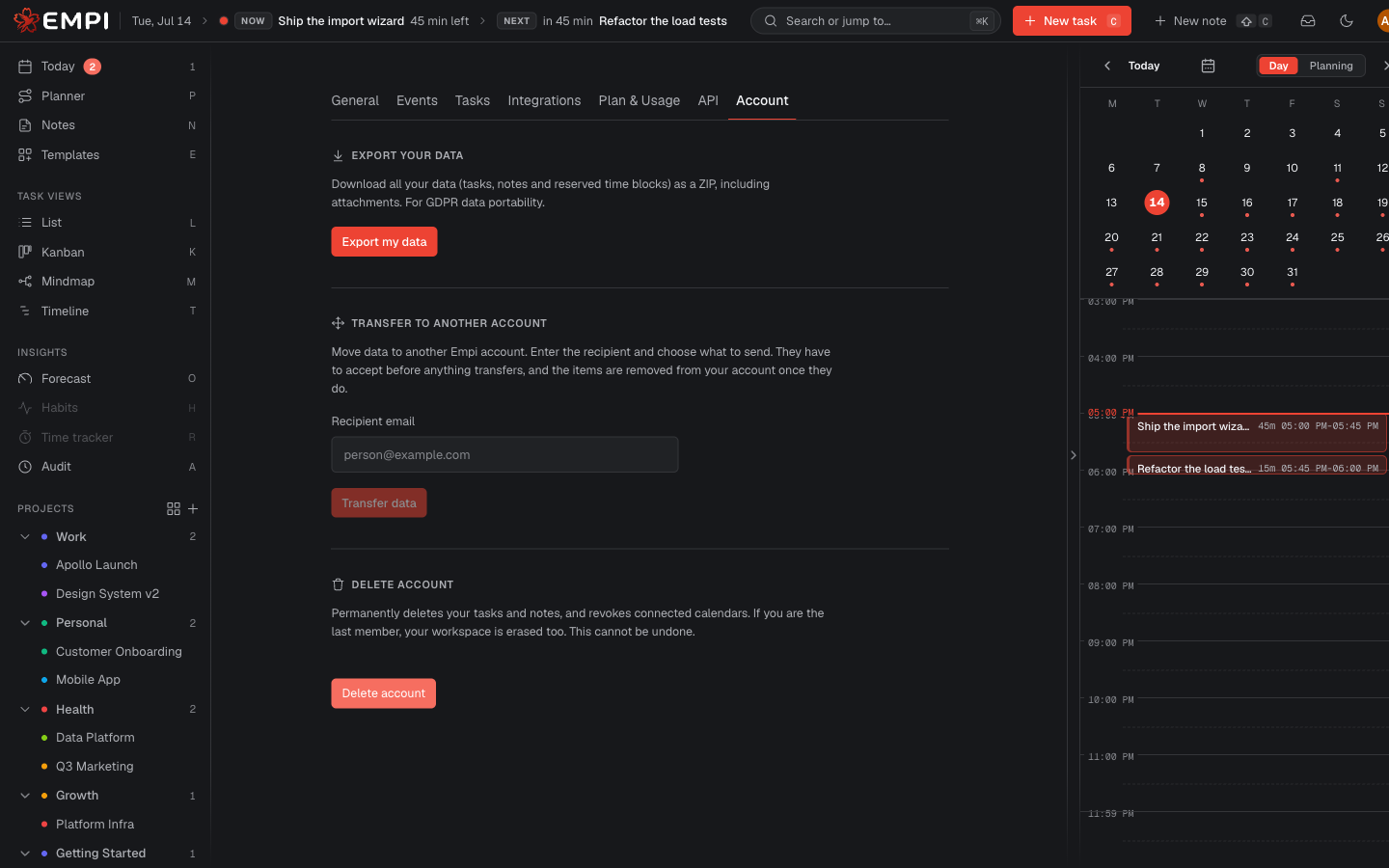Viewport: 1389px width, 868px height.
Task: Open the calendar date picker icon
Action: [x=1208, y=66]
